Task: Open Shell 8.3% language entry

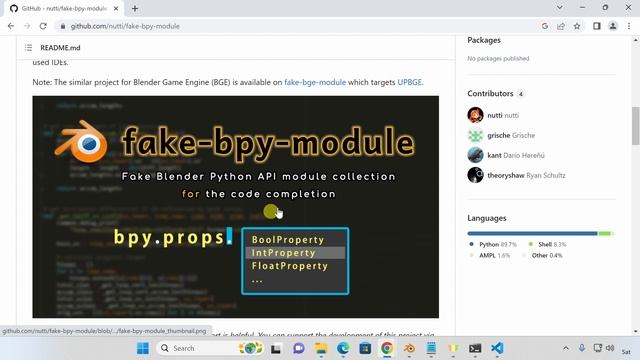Action: (547, 244)
